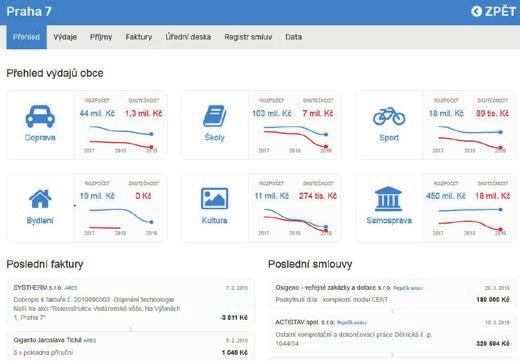Click the 180 000 Kč contract amount

pyautogui.click(x=493, y=300)
